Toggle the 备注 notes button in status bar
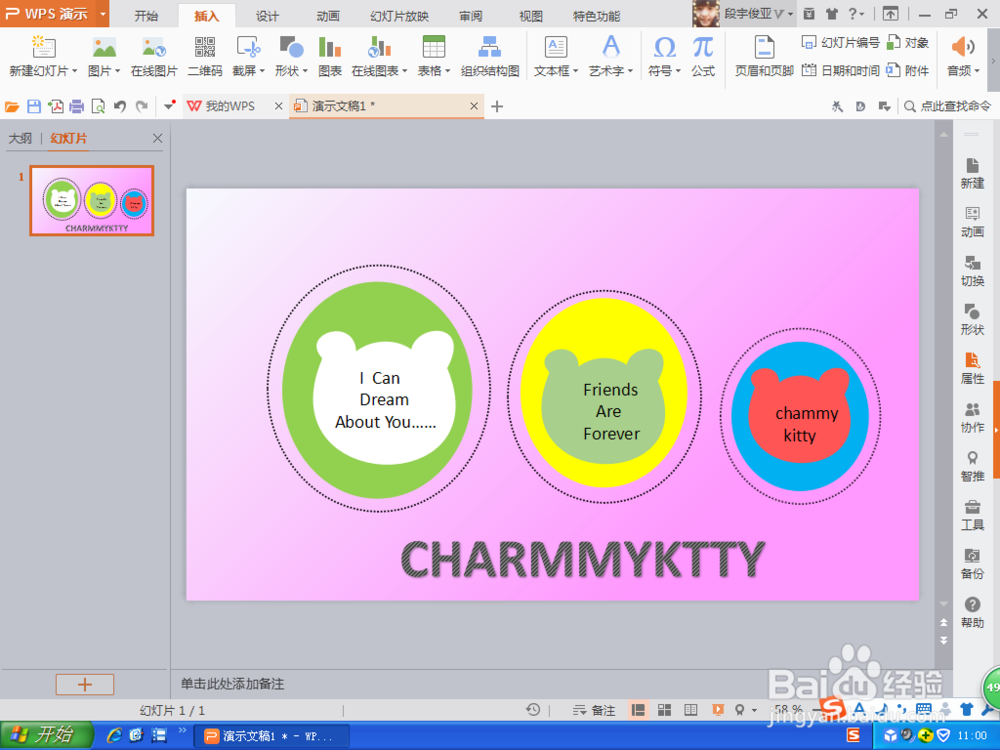This screenshot has height=750, width=1000. 594,710
